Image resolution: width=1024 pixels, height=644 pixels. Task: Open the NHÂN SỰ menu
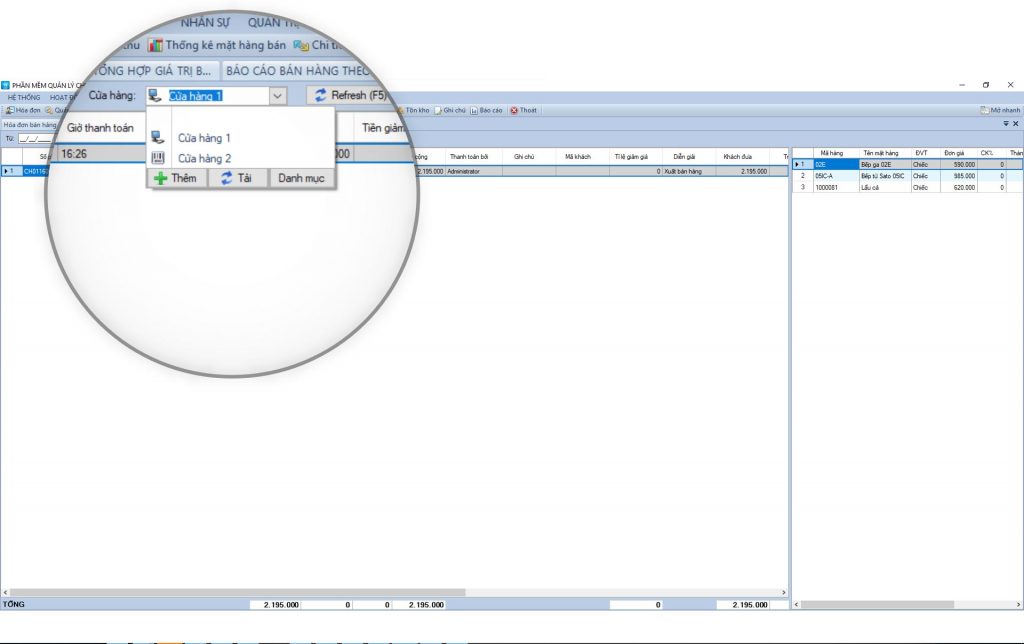pyautogui.click(x=205, y=23)
